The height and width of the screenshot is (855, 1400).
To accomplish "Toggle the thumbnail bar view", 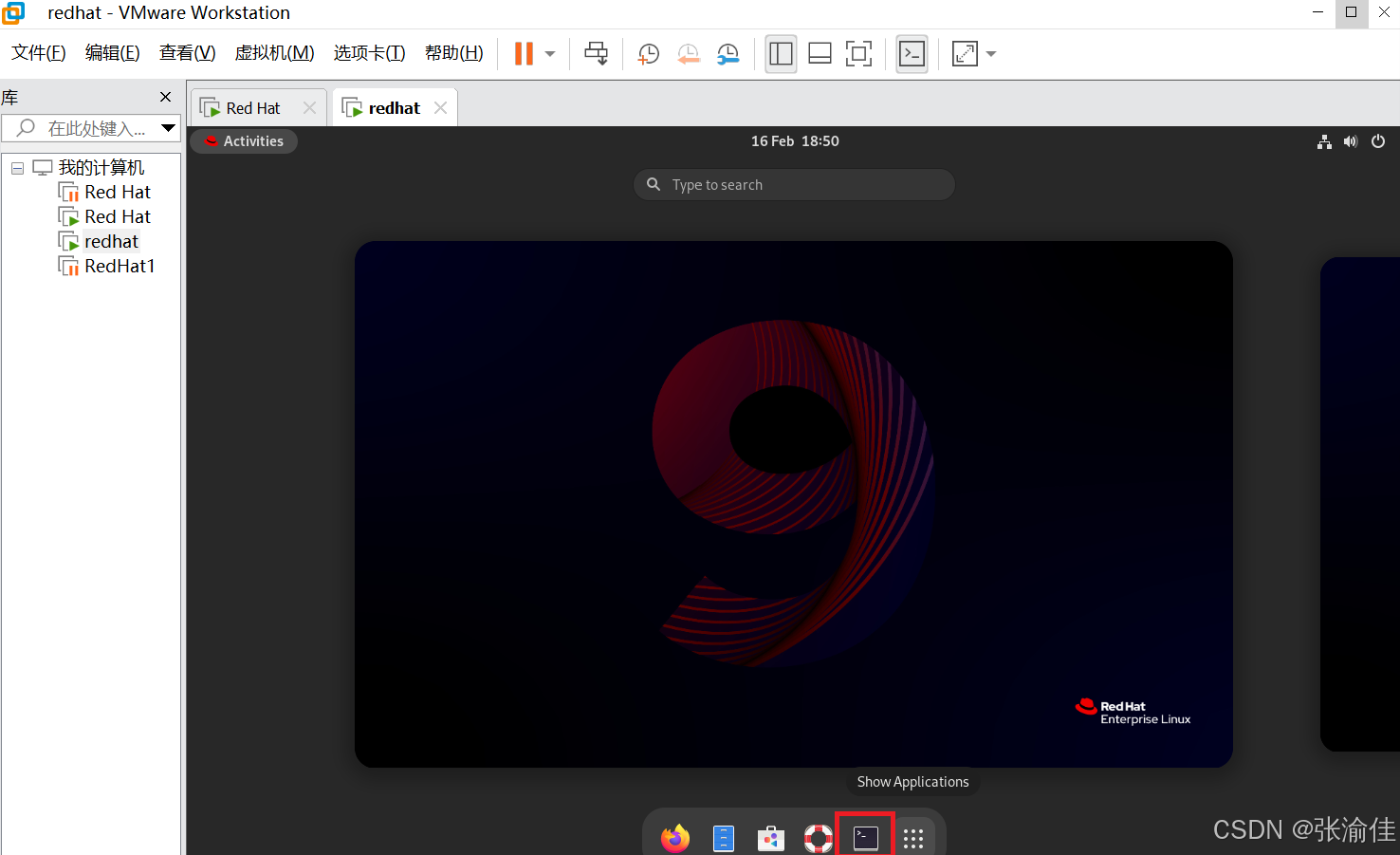I will pos(820,54).
